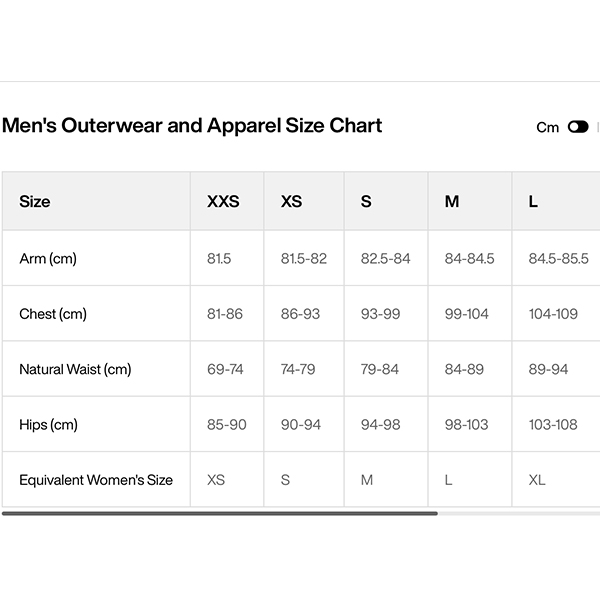Click the Men's Outerwear and Apparel Size Chart heading

point(192,125)
